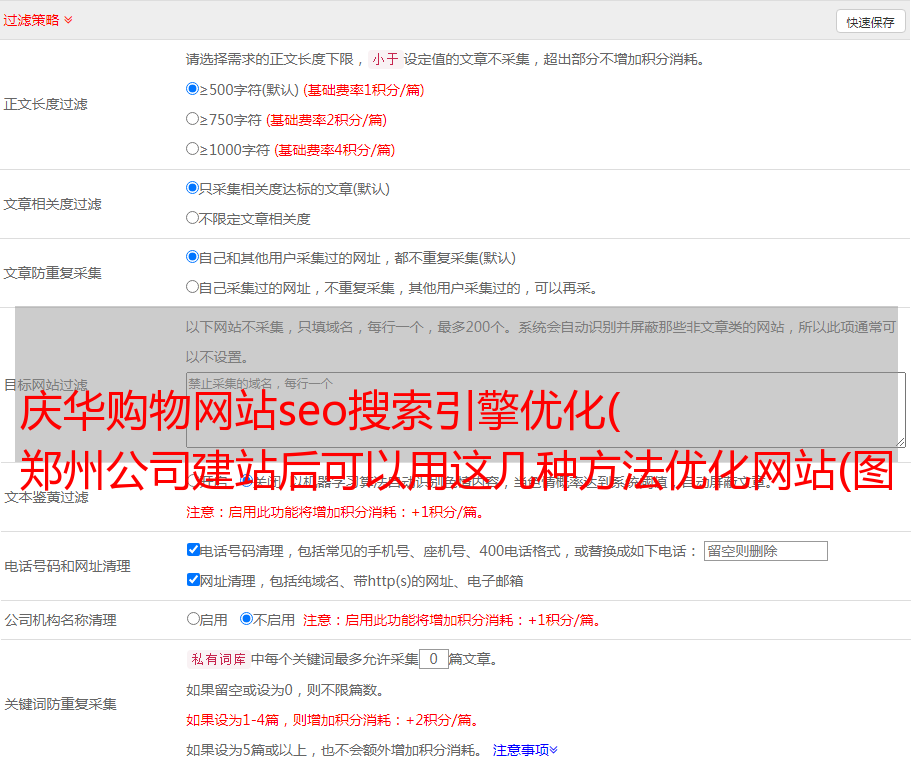
Task: Click the 禁止采集的域名 text area
Action: tap(545, 409)
